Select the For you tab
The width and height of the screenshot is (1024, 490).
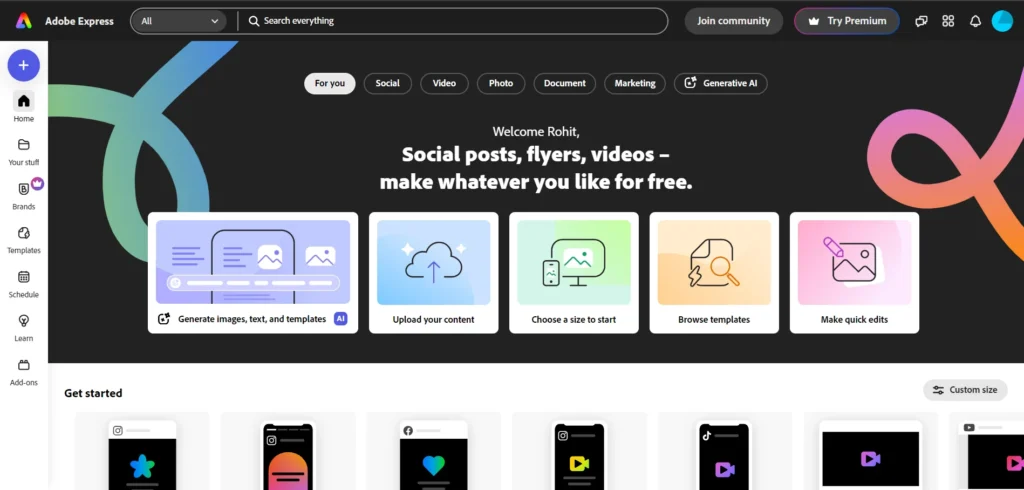330,84
